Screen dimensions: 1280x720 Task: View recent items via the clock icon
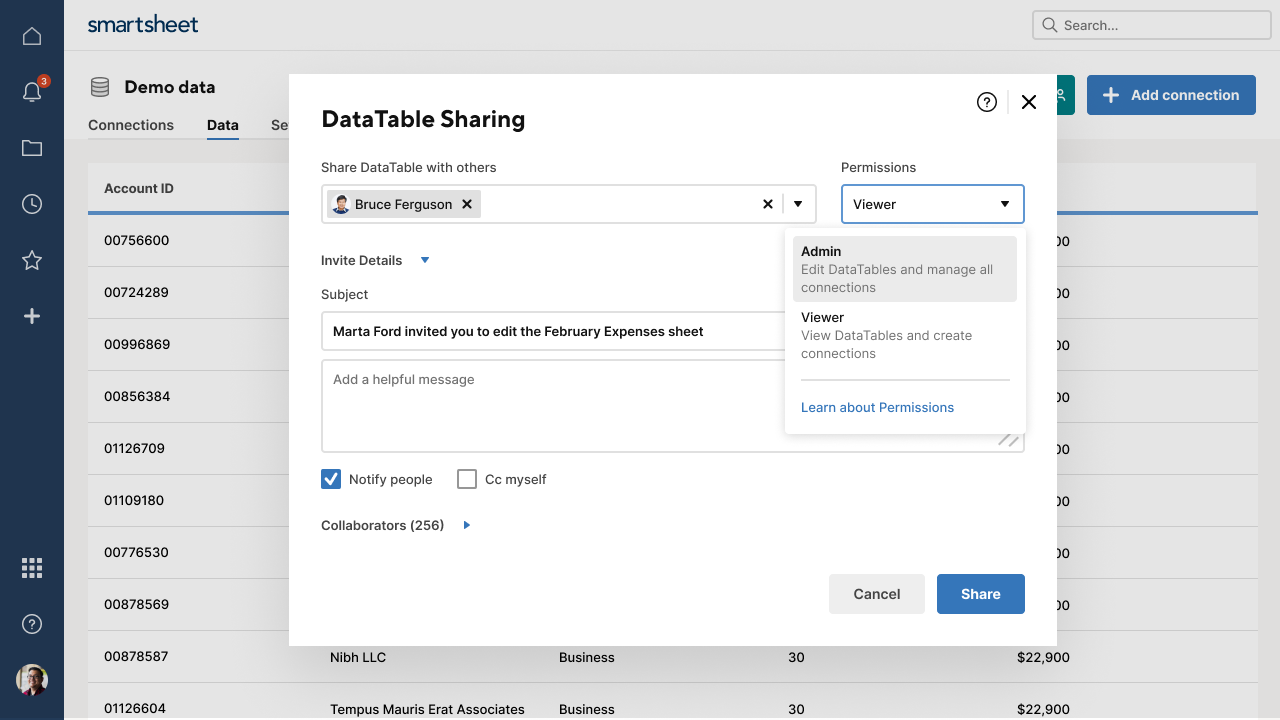tap(31, 203)
